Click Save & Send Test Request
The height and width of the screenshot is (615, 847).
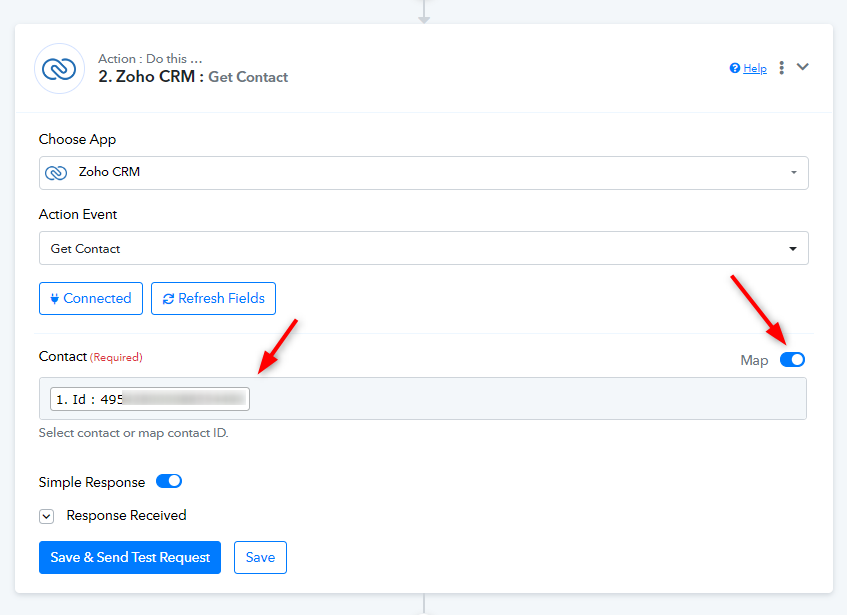click(x=130, y=557)
